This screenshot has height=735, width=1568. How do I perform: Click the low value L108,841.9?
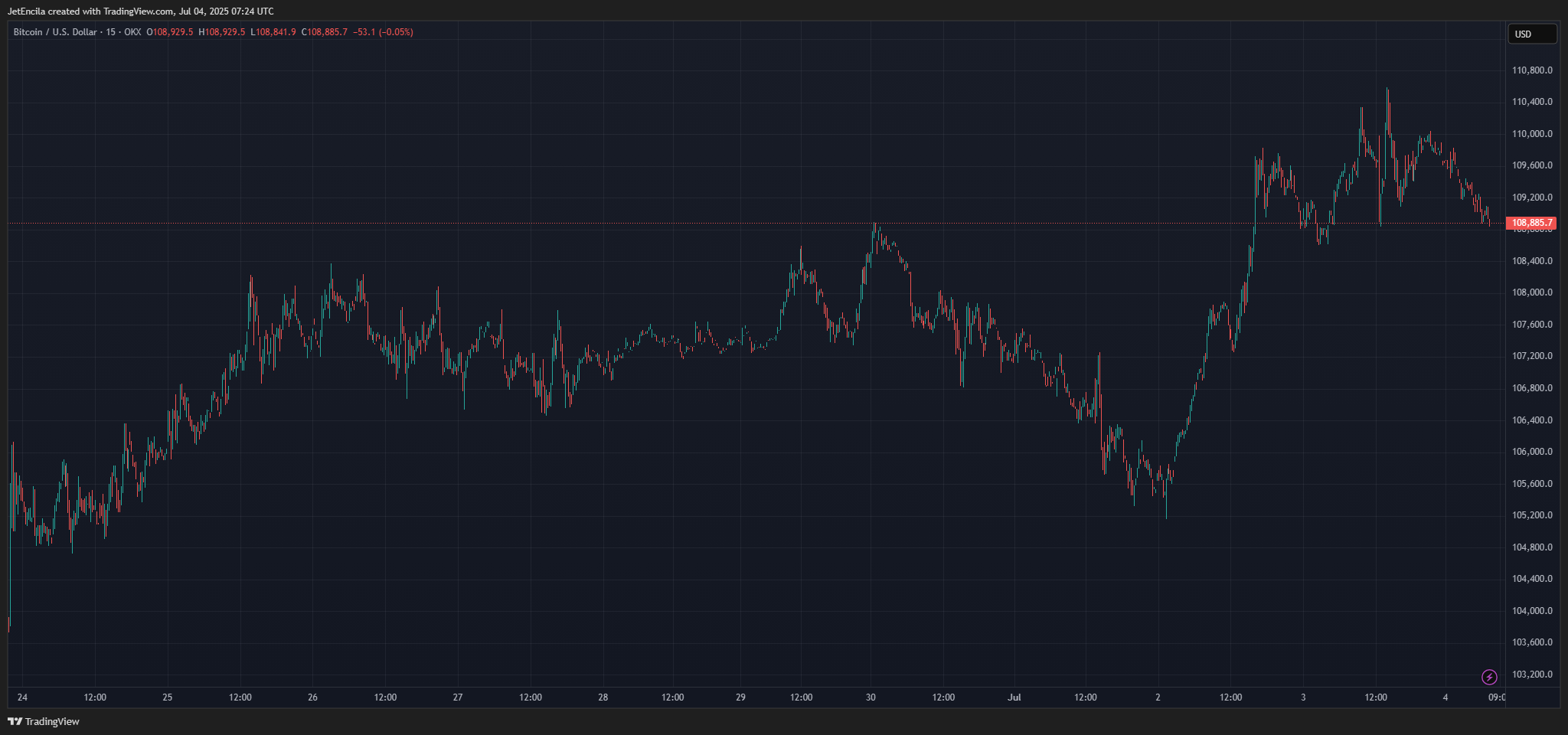tap(273, 32)
